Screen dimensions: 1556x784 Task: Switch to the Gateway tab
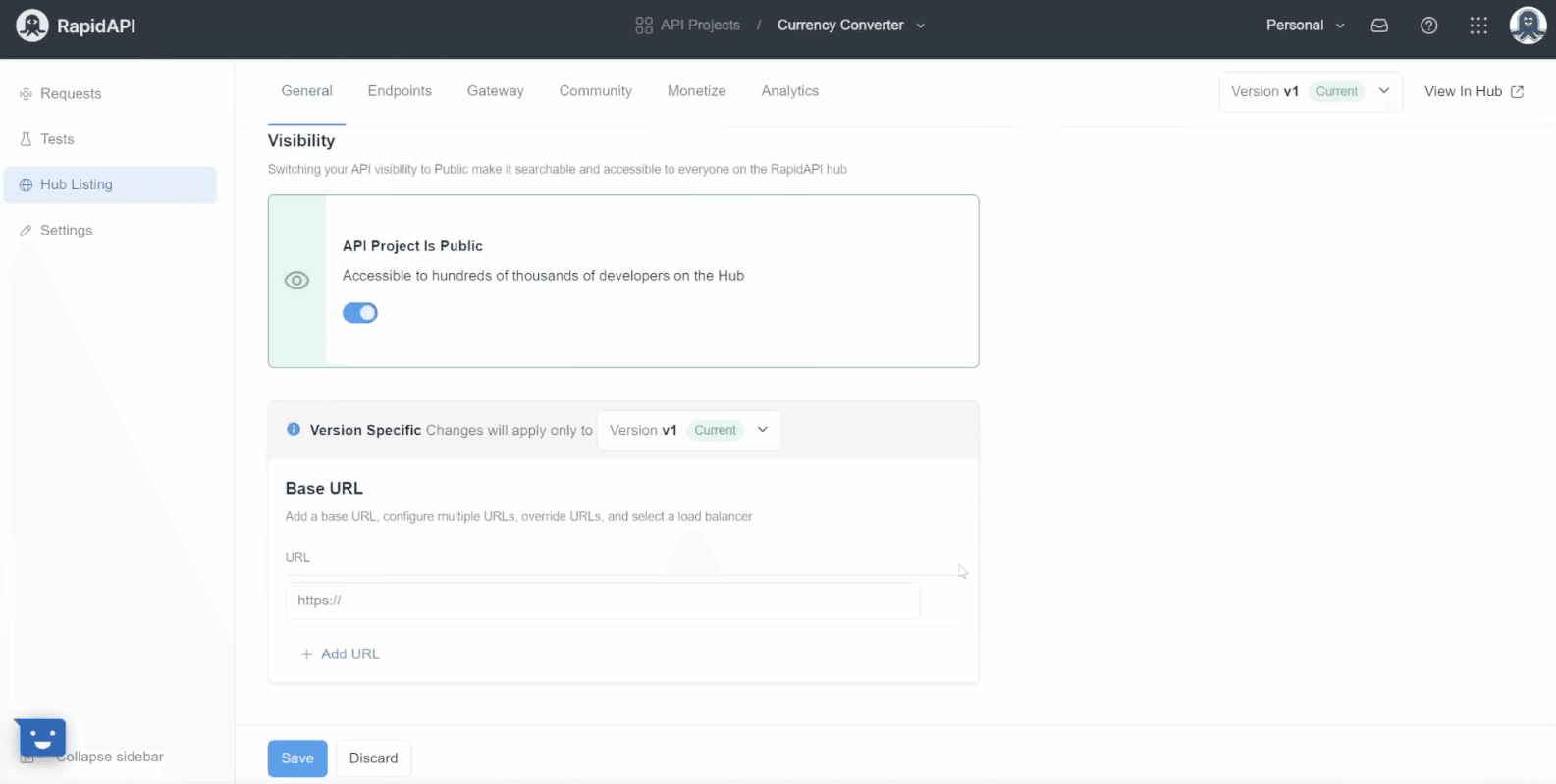pyautogui.click(x=495, y=91)
